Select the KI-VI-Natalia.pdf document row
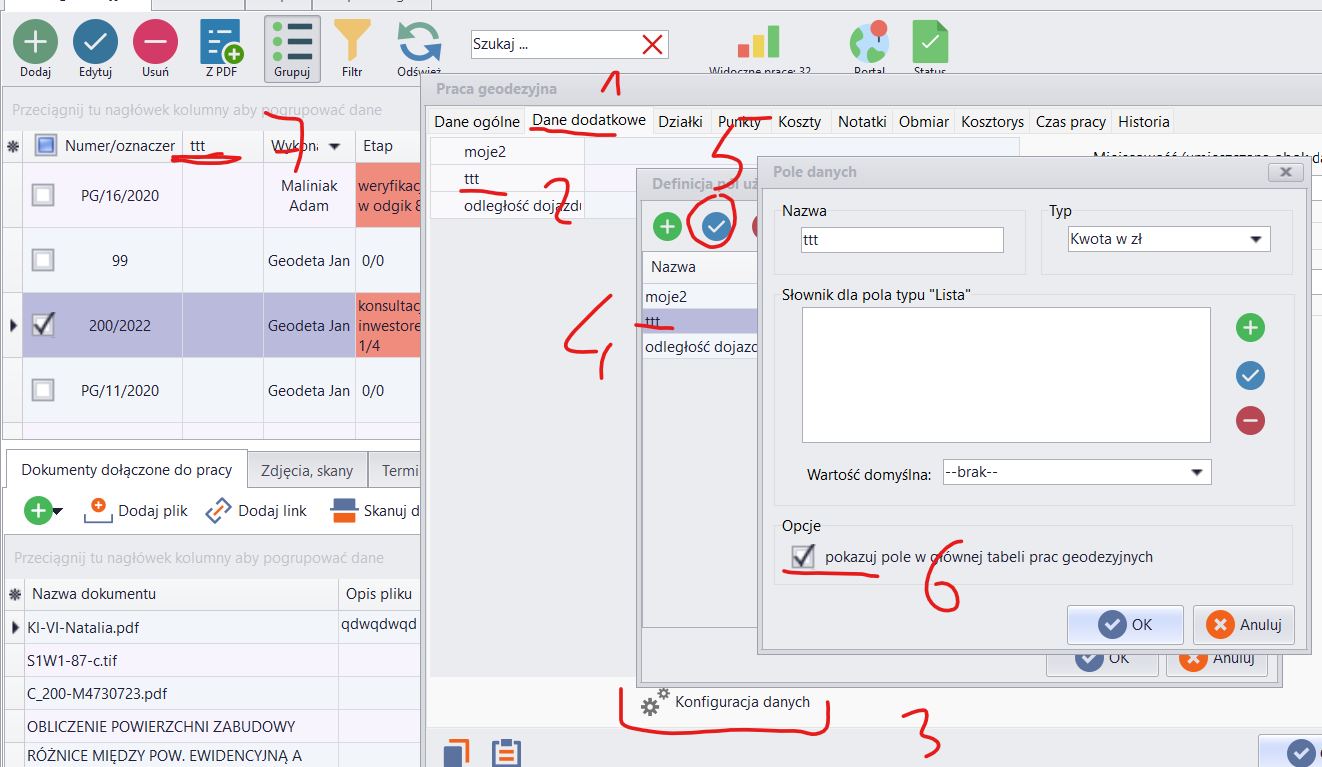 tap(210, 627)
